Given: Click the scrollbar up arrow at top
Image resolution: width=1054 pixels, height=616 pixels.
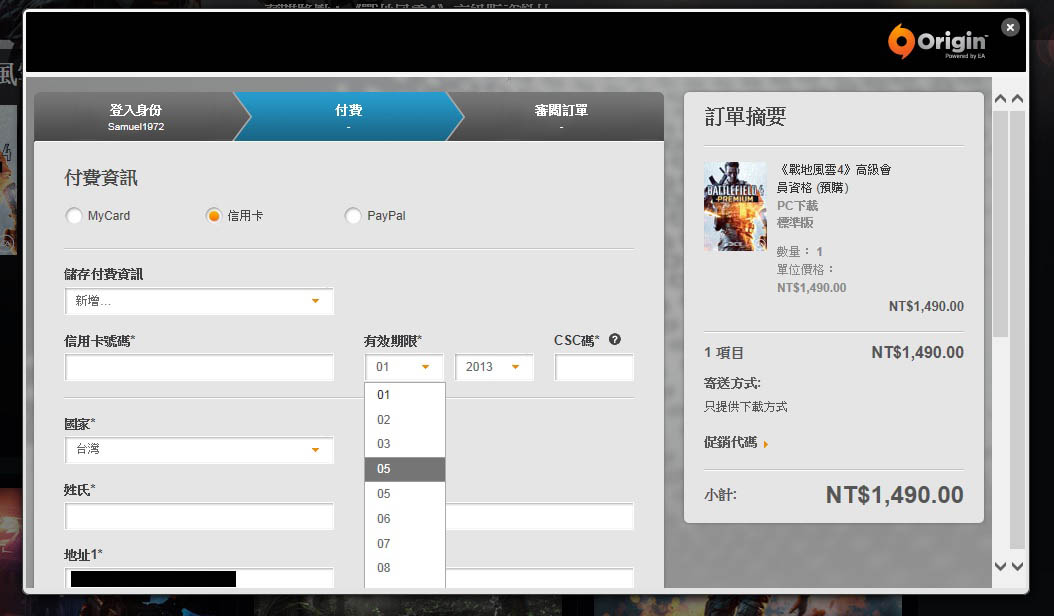Looking at the screenshot, I should click(x=1000, y=99).
